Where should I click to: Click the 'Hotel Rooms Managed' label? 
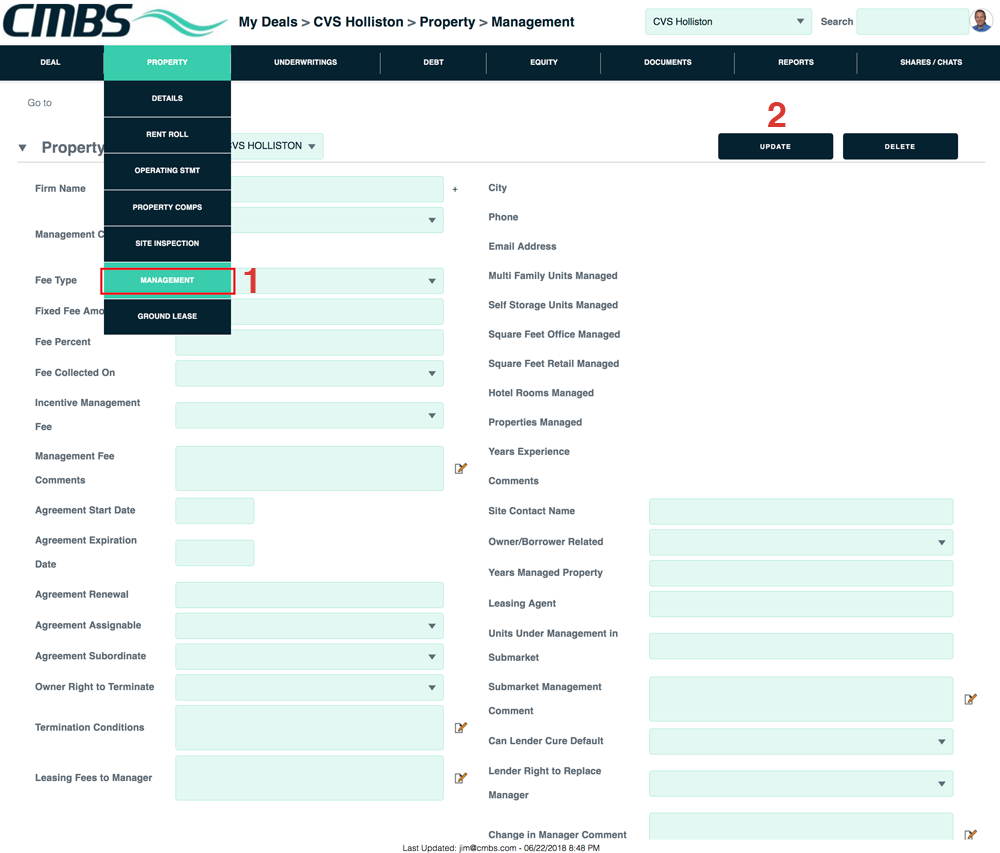pos(541,393)
